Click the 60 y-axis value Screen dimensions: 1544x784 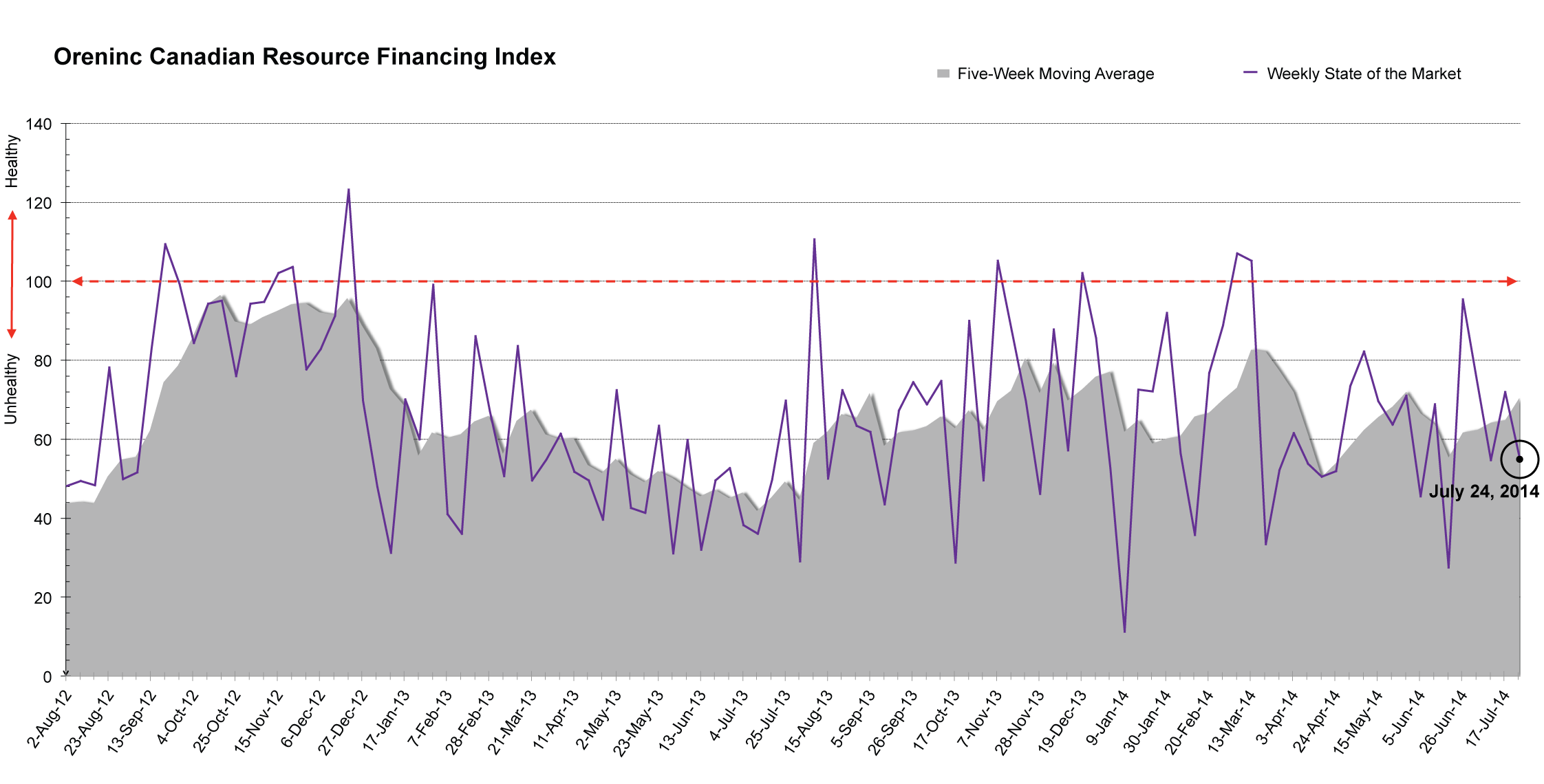pyautogui.click(x=43, y=440)
